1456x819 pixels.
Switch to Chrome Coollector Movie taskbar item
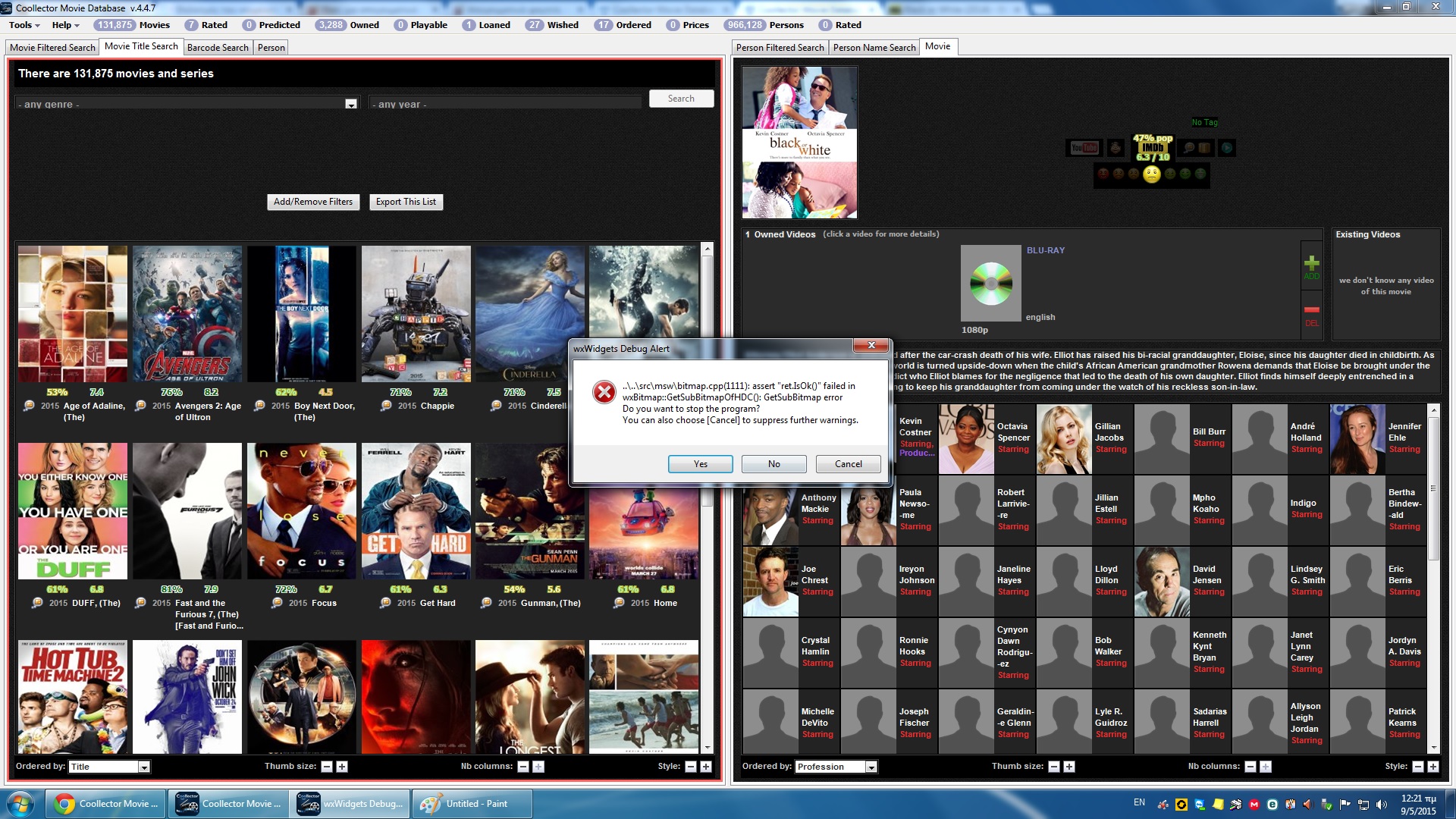[105, 804]
